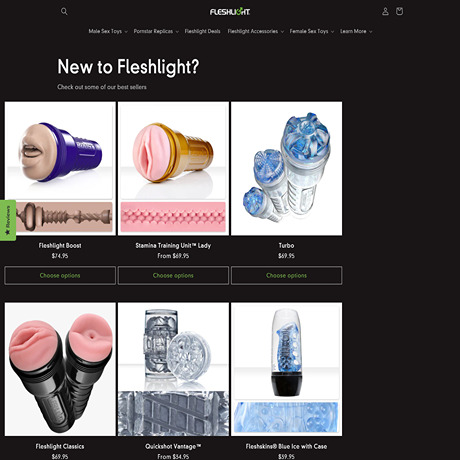This screenshot has width=460, height=460.
Task: Choose options for the Turbo product
Action: click(286, 275)
